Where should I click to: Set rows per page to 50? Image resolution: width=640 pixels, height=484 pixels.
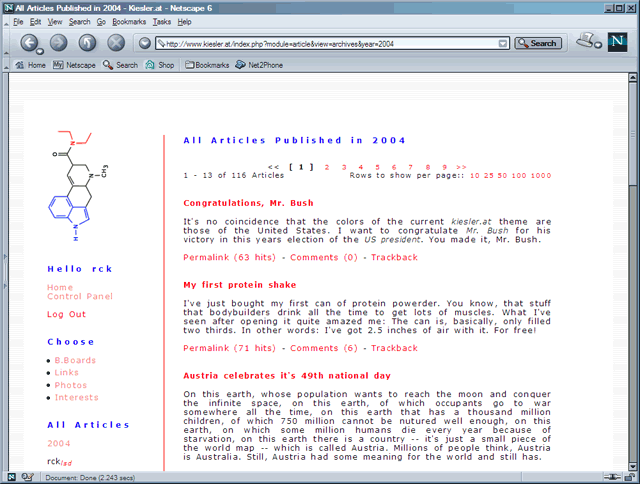(504, 175)
